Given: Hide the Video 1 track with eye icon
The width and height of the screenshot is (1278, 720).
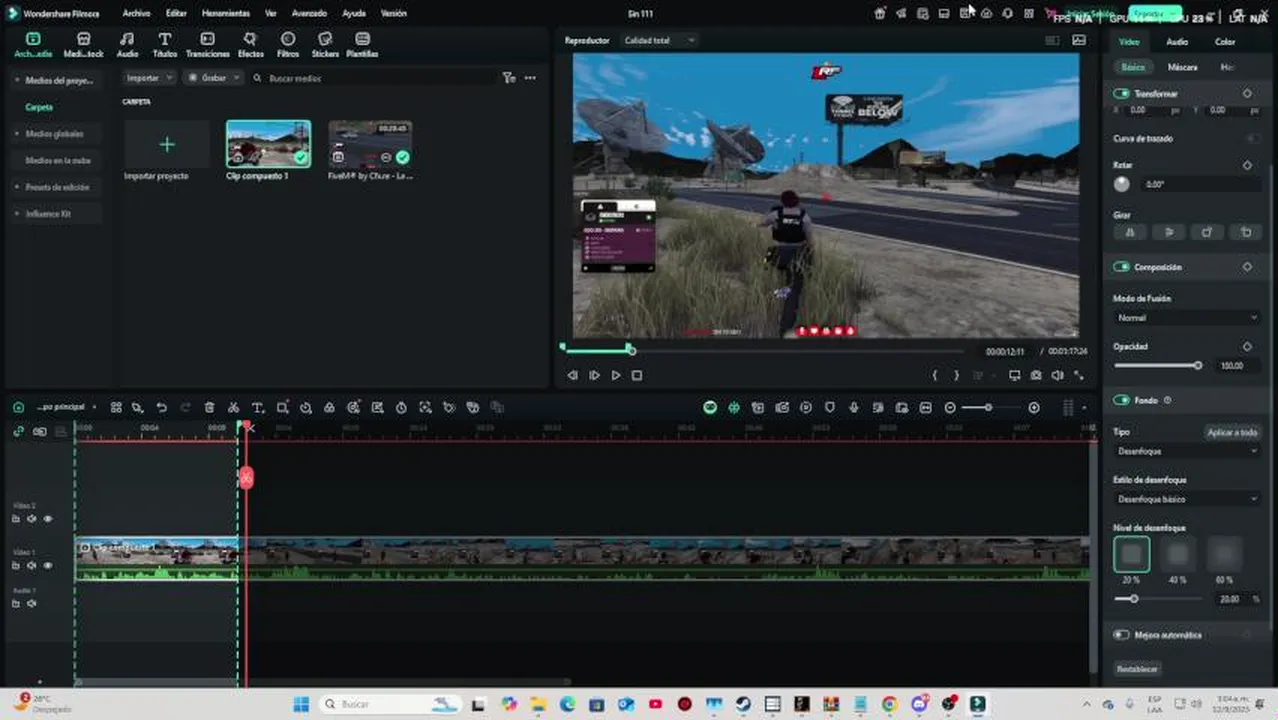Looking at the screenshot, I should tap(47, 565).
